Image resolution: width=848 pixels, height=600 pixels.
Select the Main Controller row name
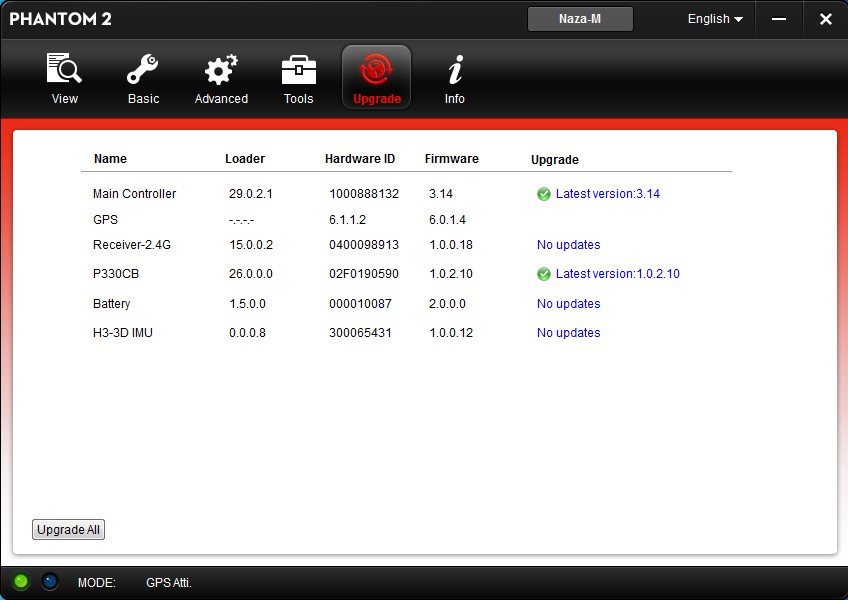coord(134,194)
